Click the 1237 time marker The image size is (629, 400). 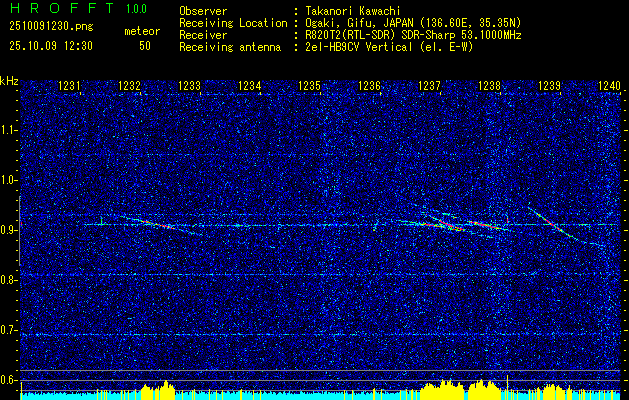429,85
